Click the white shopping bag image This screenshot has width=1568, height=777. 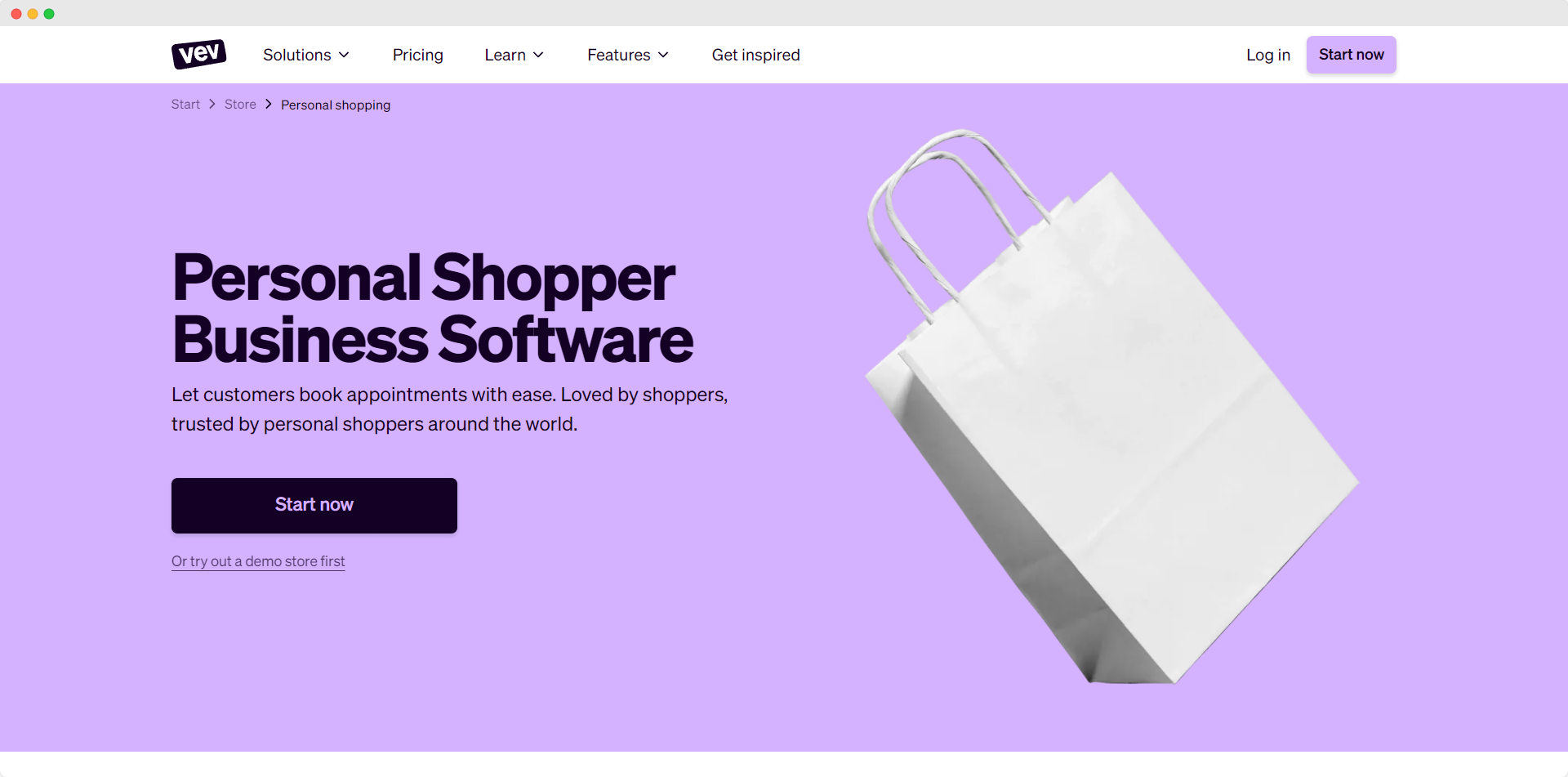pyautogui.click(x=1112, y=407)
